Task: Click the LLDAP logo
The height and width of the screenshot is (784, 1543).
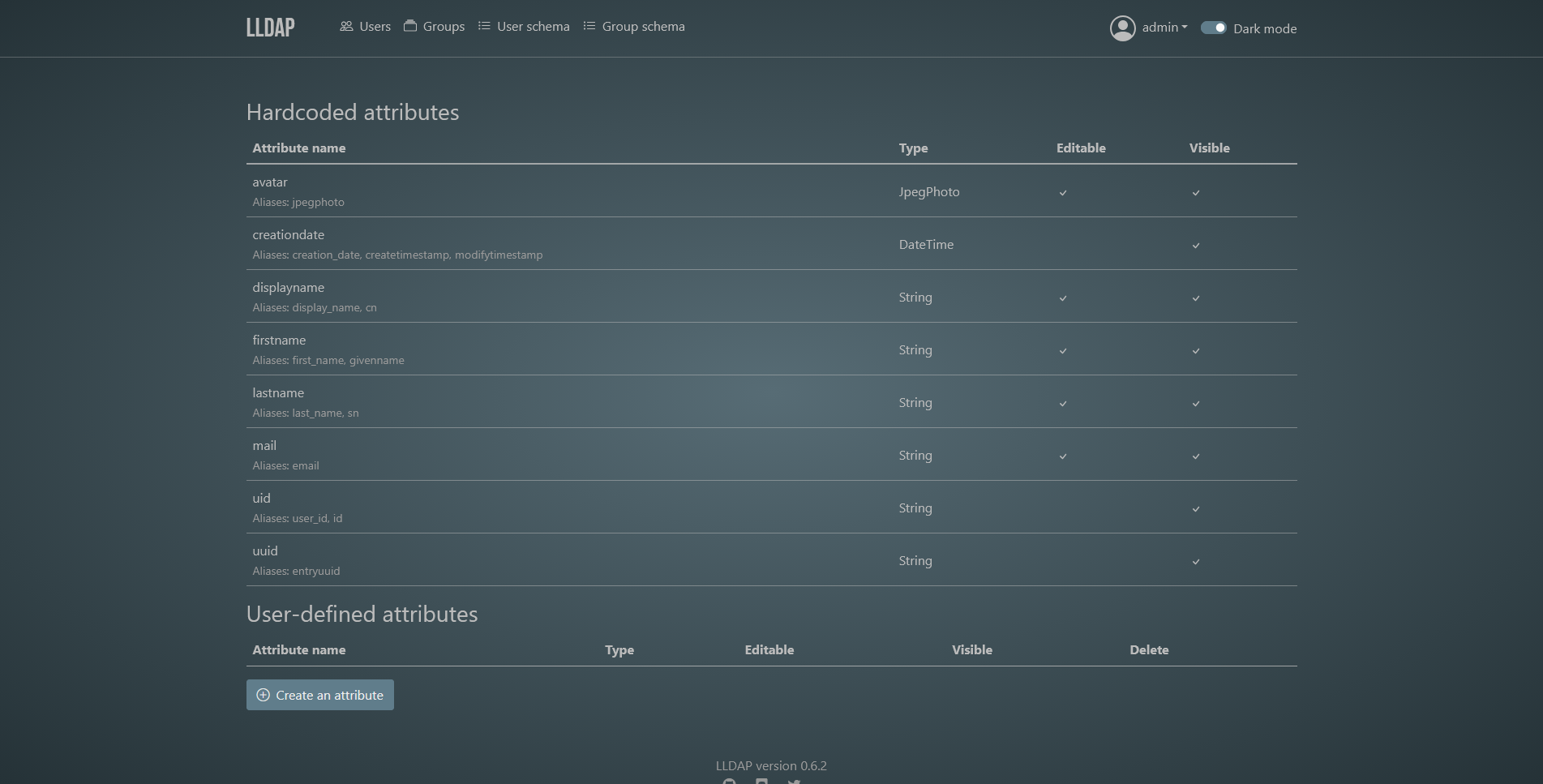Action: [270, 28]
